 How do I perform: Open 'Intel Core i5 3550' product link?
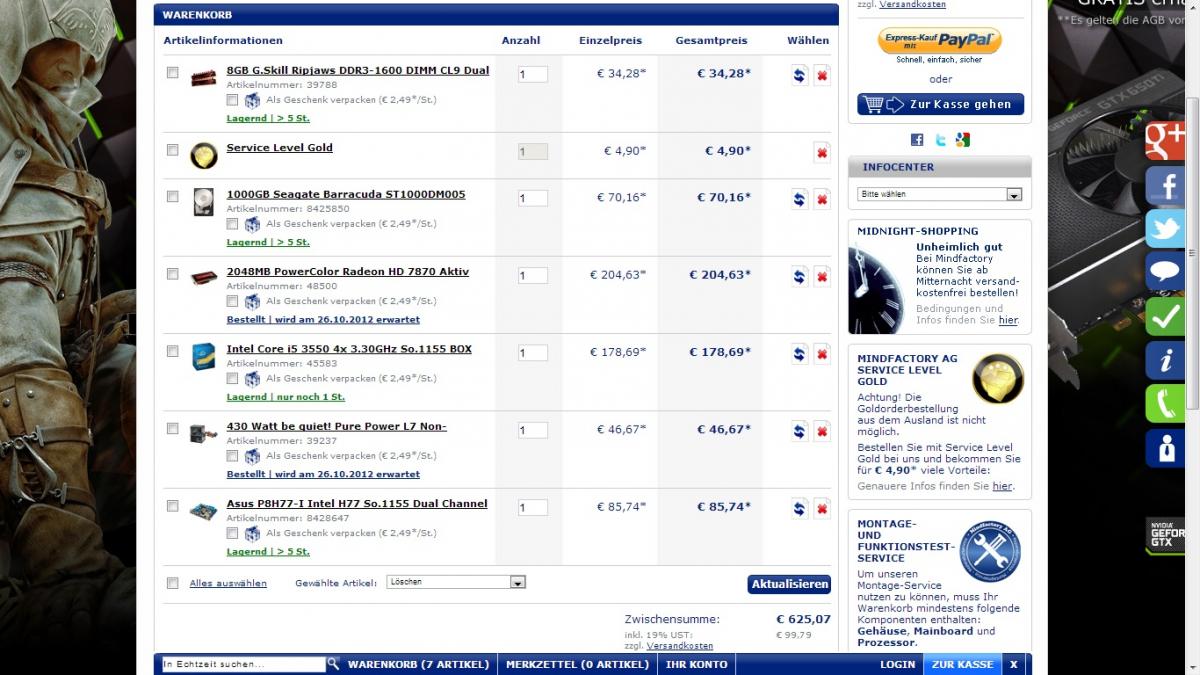coord(349,349)
